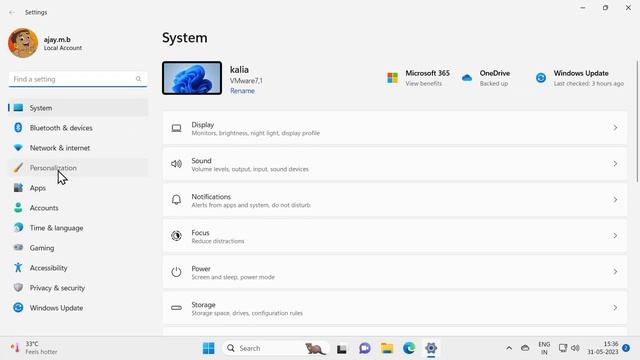The image size is (640, 360).
Task: Click the taskbar Search box
Action: point(276,348)
